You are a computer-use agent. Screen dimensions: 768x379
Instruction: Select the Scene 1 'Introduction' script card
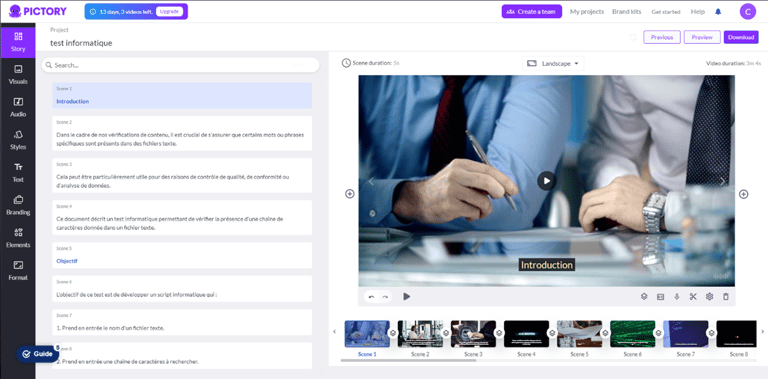182,95
